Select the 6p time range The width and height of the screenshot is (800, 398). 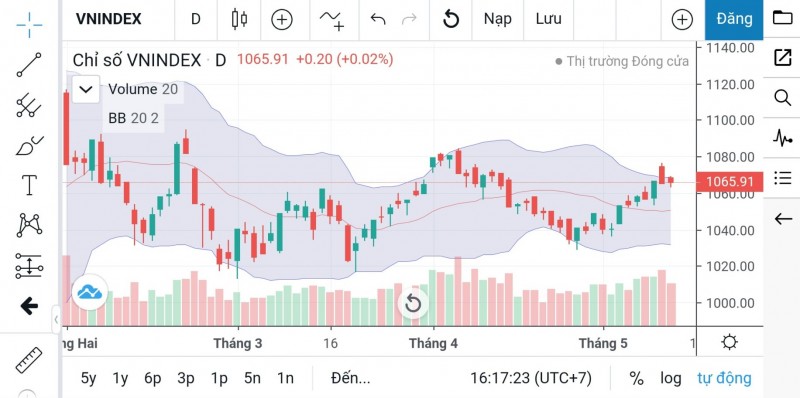[x=153, y=378]
